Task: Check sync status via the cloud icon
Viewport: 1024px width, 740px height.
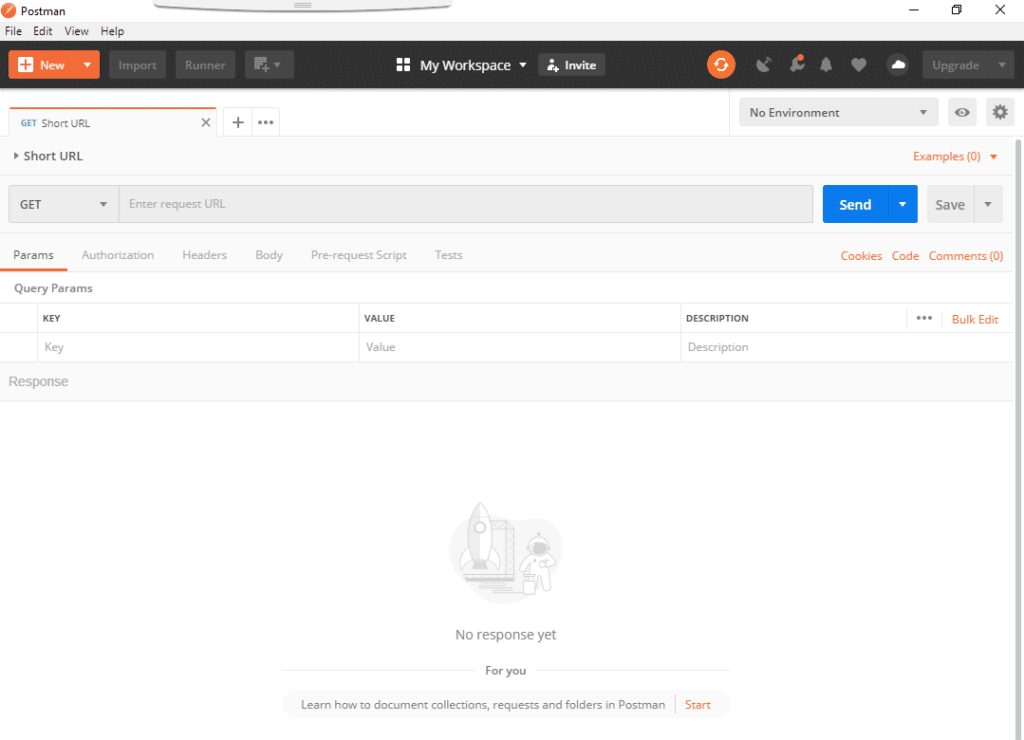Action: (x=897, y=64)
